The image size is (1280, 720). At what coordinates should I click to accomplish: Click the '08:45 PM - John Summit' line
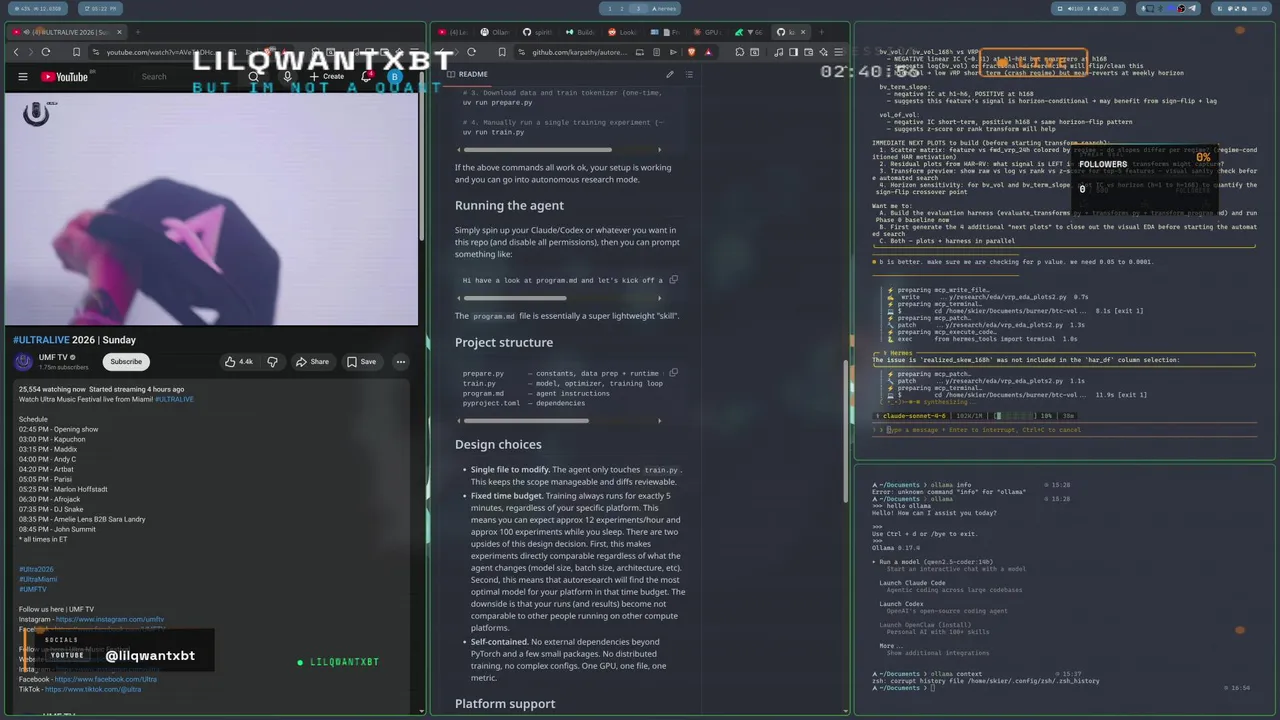coord(57,529)
